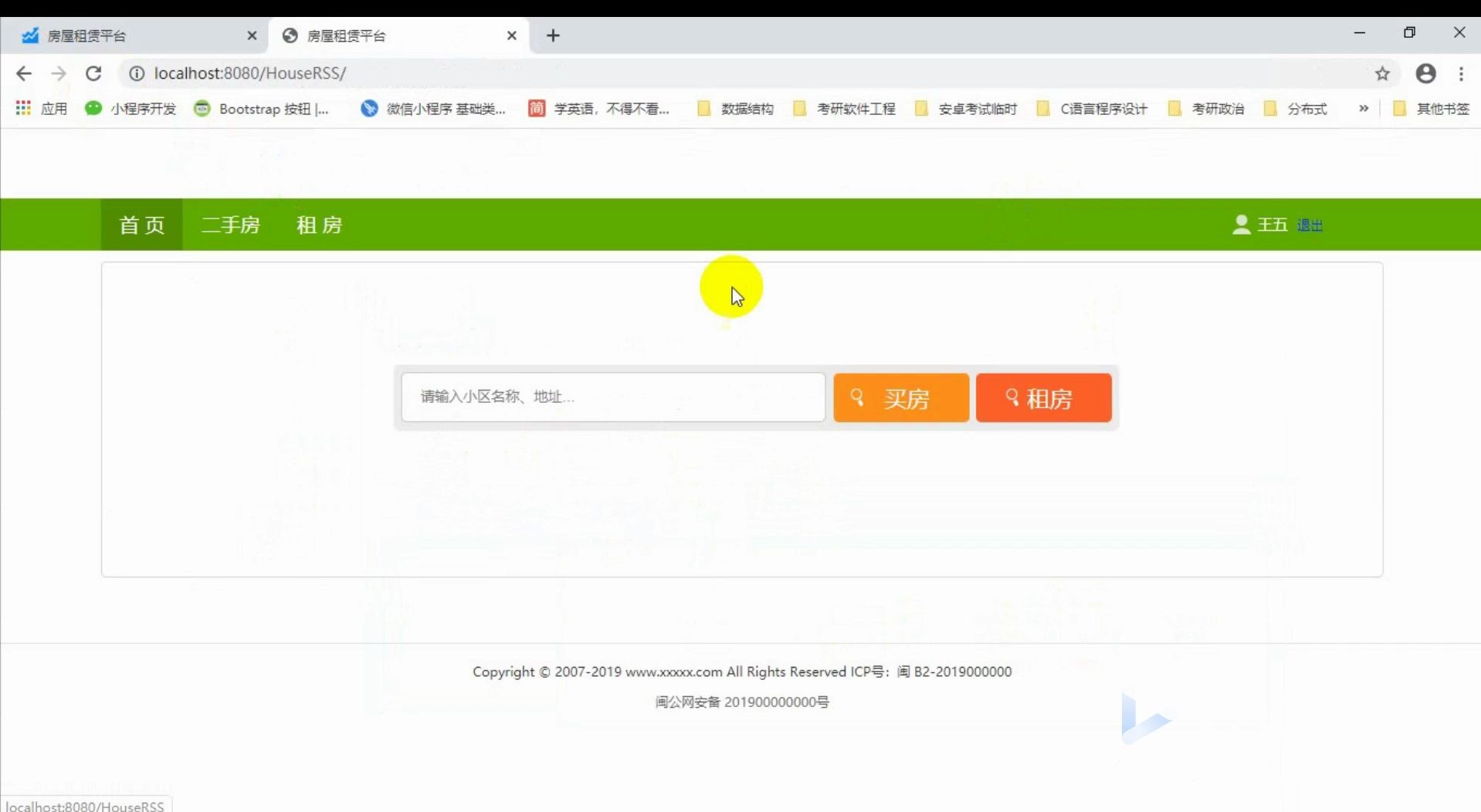Screen dimensions: 1481x812
Task: Reload the page with the refresh icon
Action: pyautogui.click(x=93, y=73)
